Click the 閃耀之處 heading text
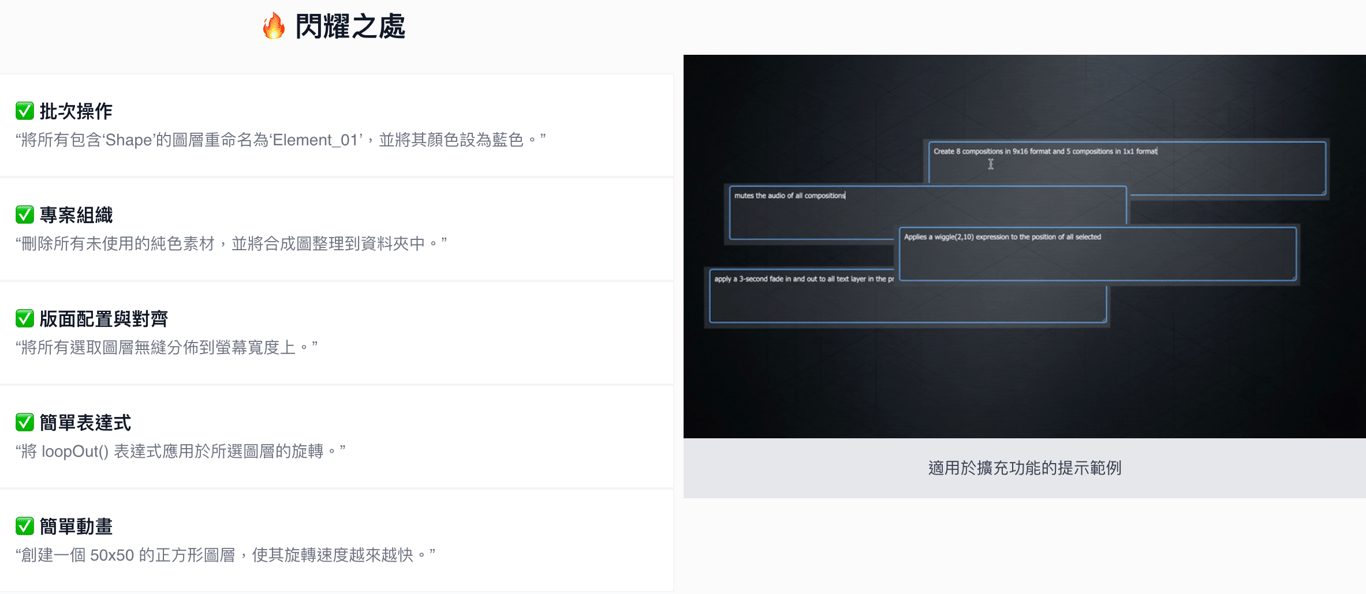This screenshot has height=594, width=1366. [x=350, y=26]
